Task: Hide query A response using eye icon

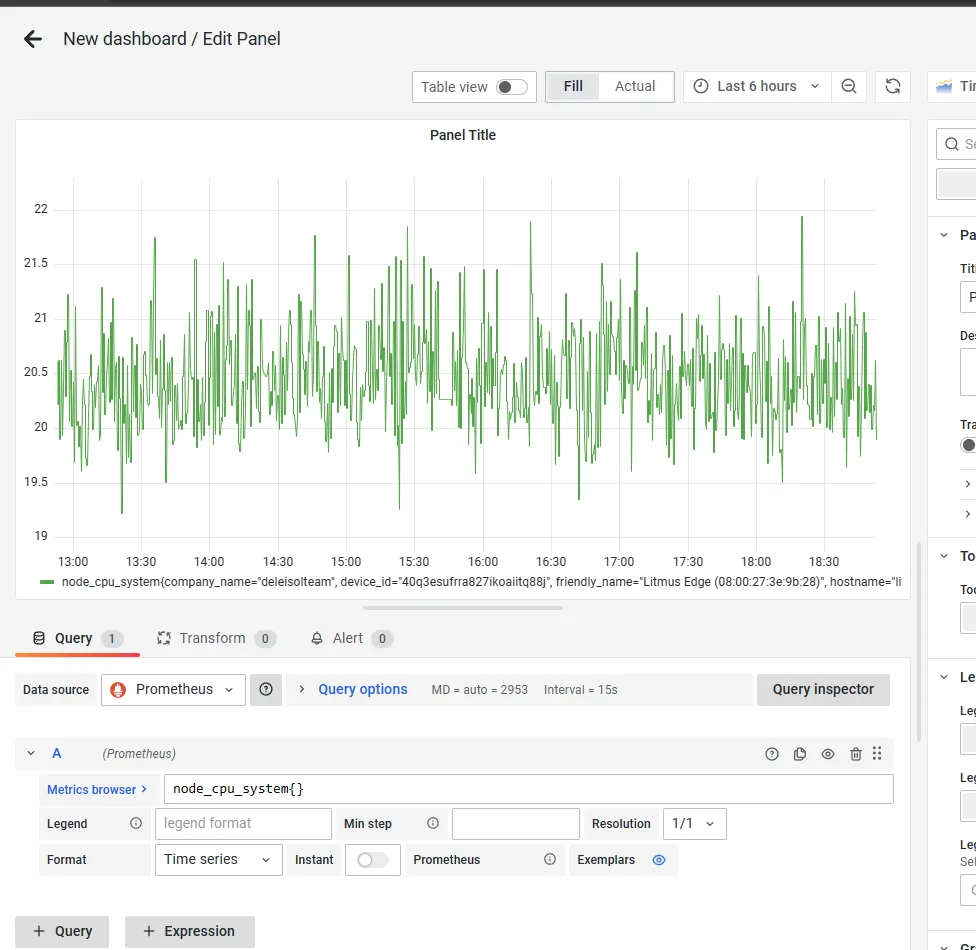Action: 828,754
